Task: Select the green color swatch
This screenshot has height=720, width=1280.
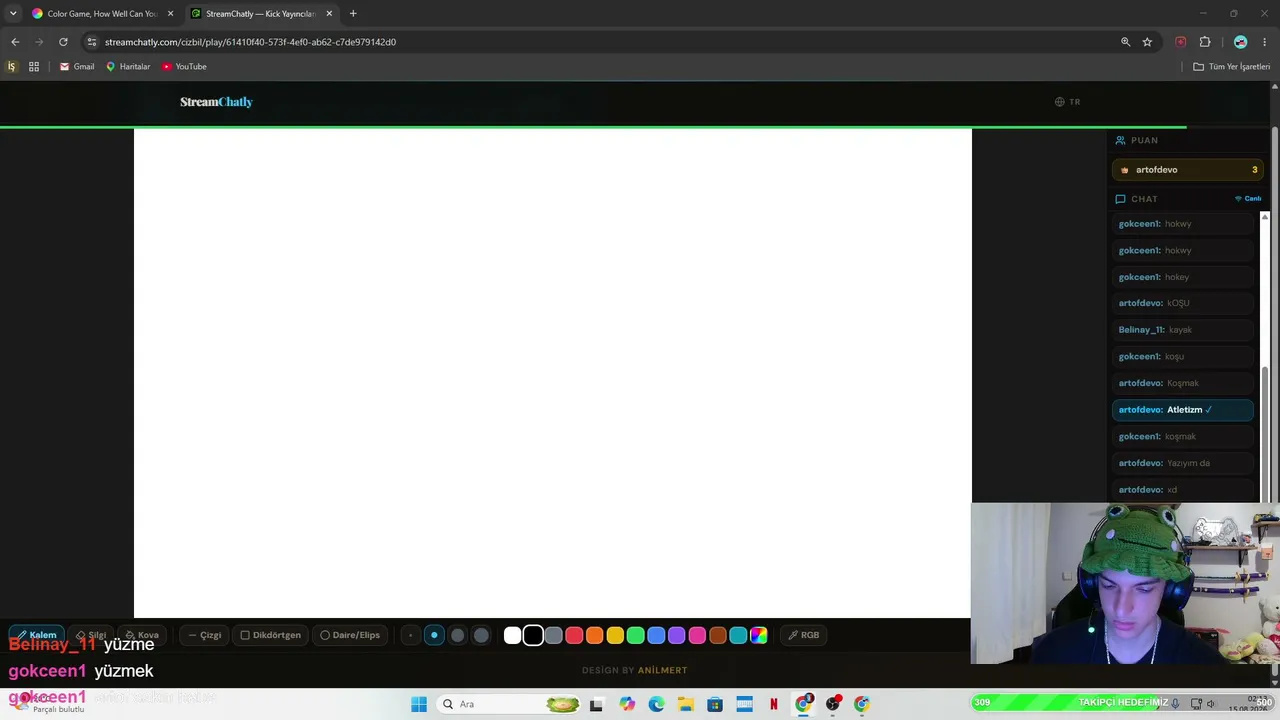Action: 636,635
